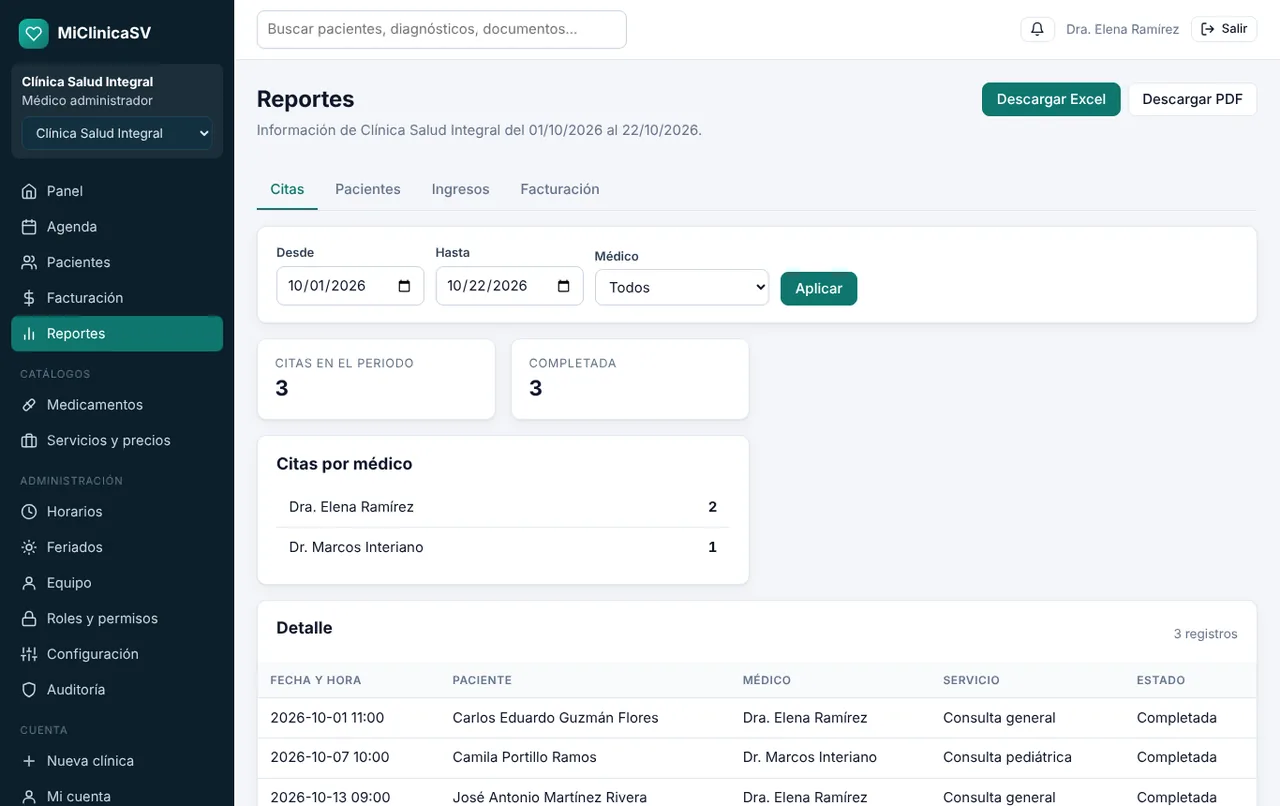
Task: Open Mi cuenta in the sidebar
Action: coord(117,796)
